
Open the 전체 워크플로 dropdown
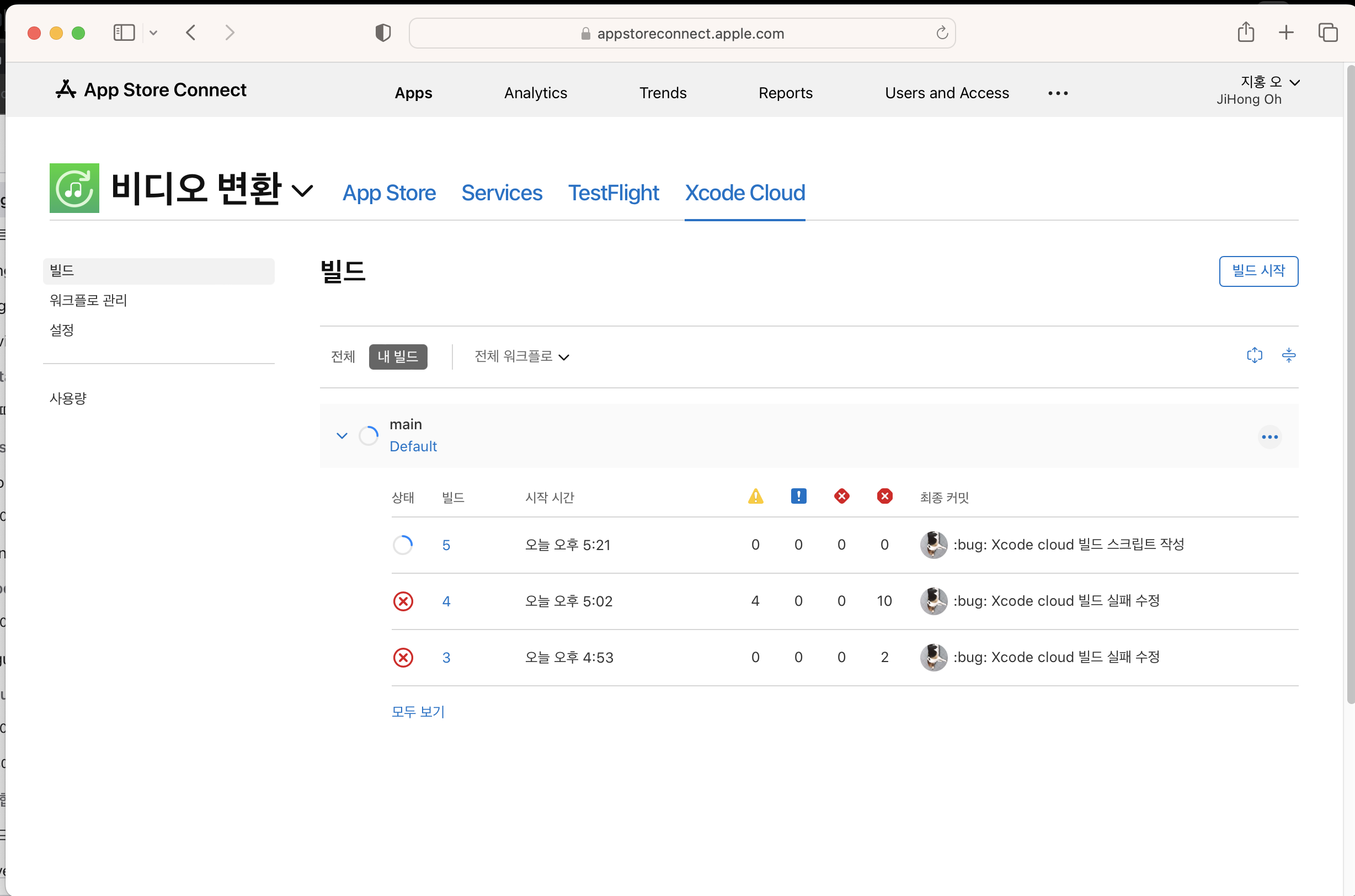click(521, 356)
